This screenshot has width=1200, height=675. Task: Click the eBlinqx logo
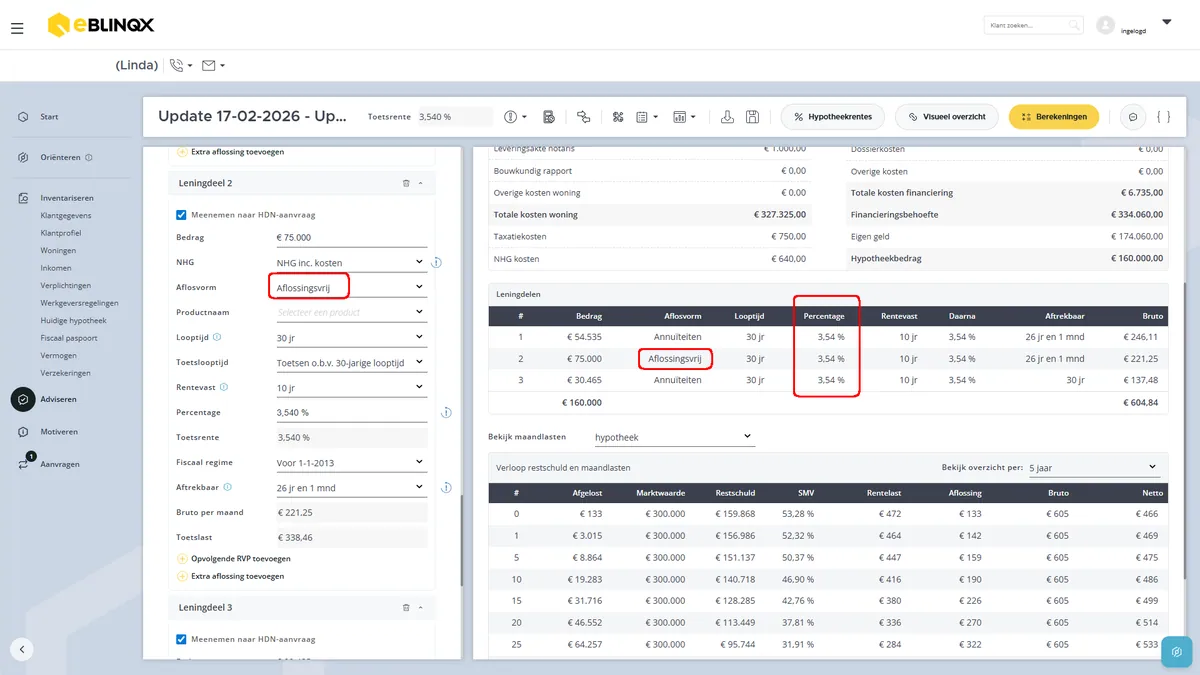pyautogui.click(x=101, y=25)
